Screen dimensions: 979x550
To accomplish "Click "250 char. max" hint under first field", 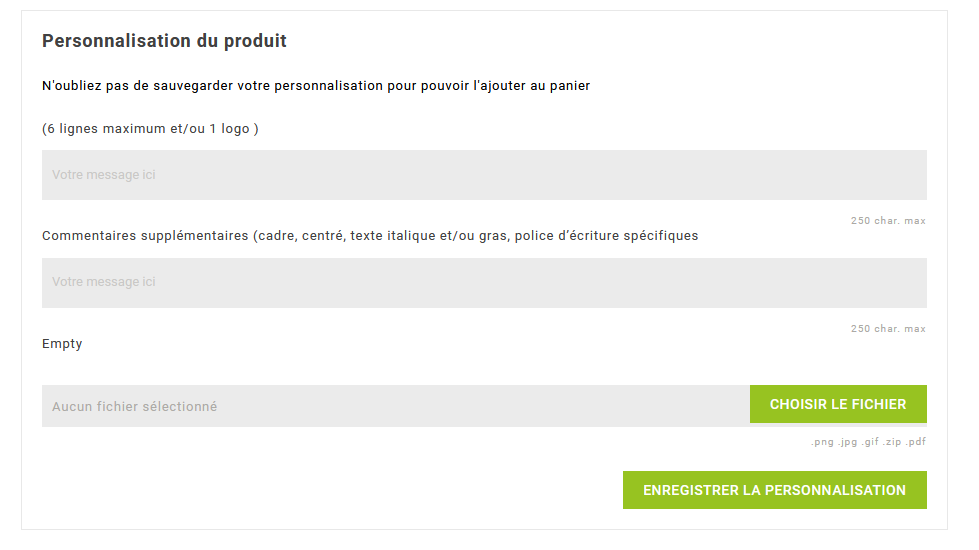I will click(888, 221).
